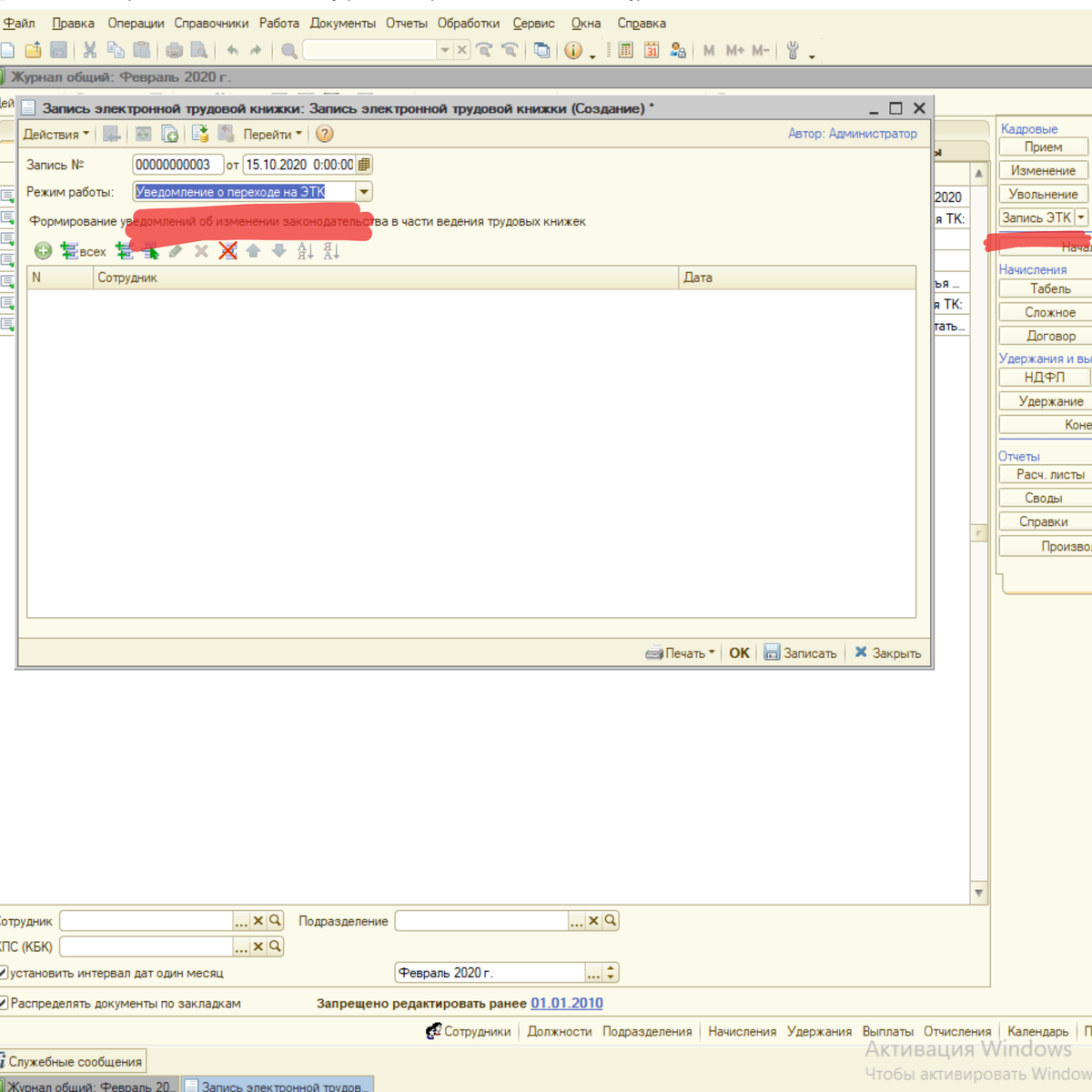1092x1092 pixels.
Task: Search Подразделение with its magnifier icon
Action: 611,921
